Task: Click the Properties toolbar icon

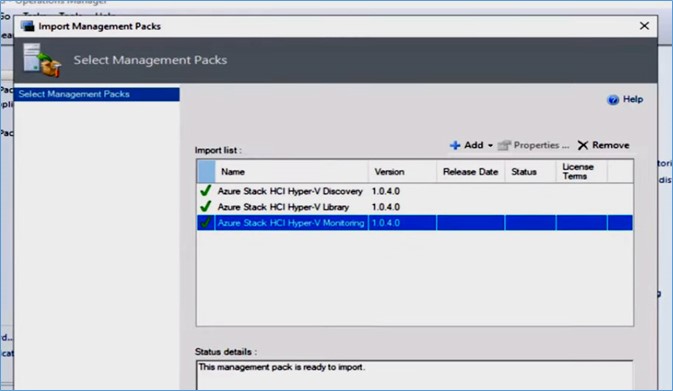Action: 504,145
